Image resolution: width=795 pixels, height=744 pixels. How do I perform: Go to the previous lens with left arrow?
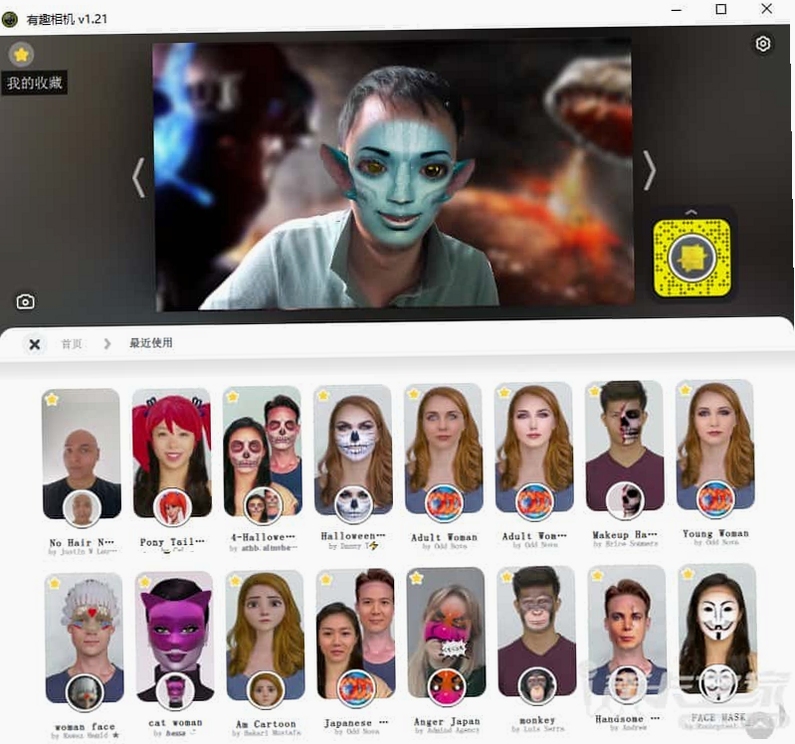tap(138, 178)
